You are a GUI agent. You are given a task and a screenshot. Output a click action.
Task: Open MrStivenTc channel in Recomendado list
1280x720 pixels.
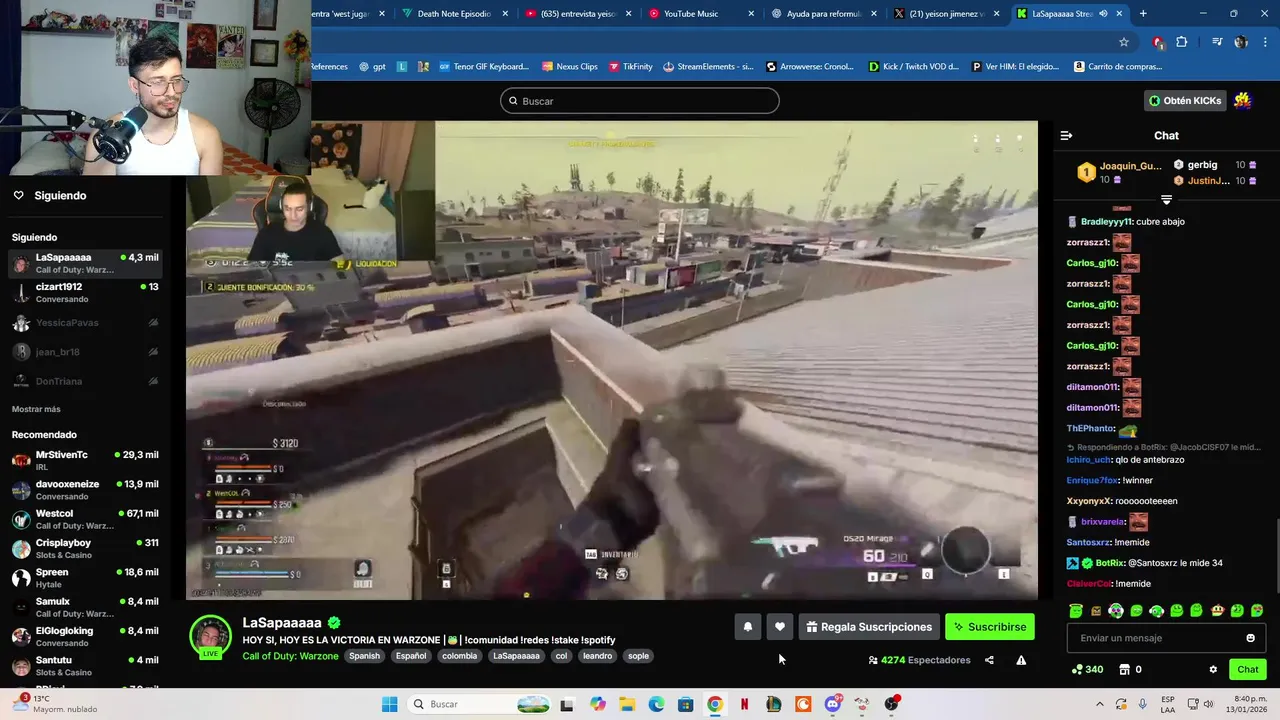point(85,461)
